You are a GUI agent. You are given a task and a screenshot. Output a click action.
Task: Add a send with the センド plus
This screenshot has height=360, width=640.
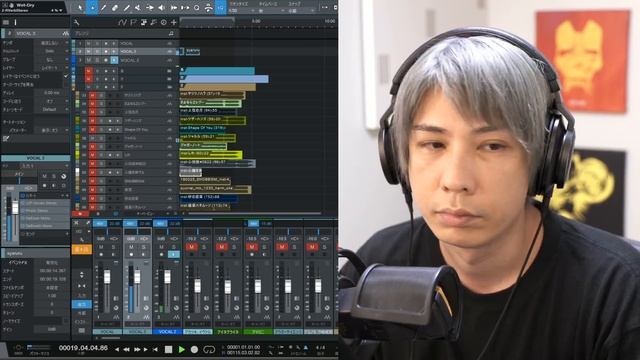pos(67,234)
